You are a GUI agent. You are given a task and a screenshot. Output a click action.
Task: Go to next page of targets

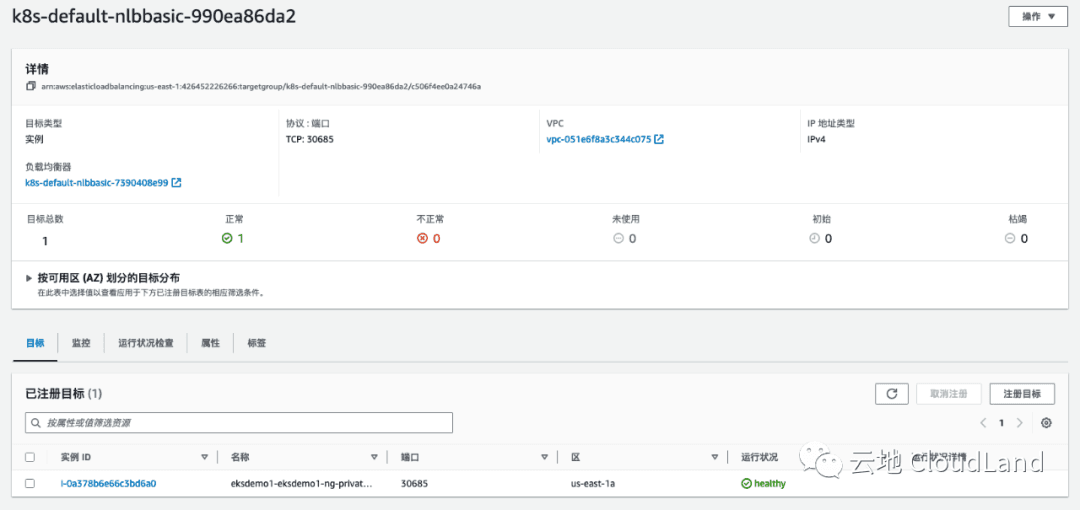(x=1020, y=423)
